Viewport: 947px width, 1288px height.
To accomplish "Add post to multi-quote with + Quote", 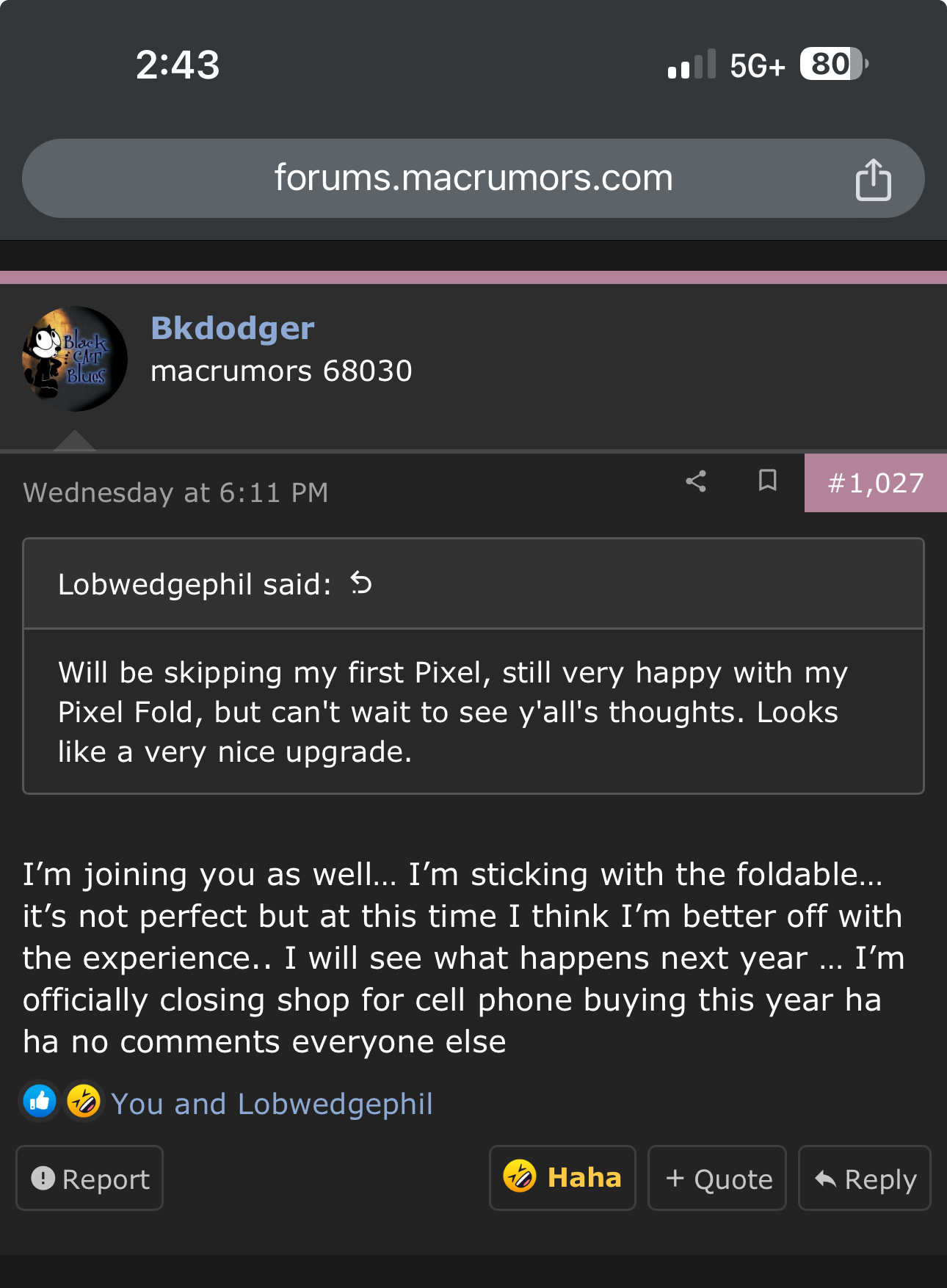I will (717, 1179).
